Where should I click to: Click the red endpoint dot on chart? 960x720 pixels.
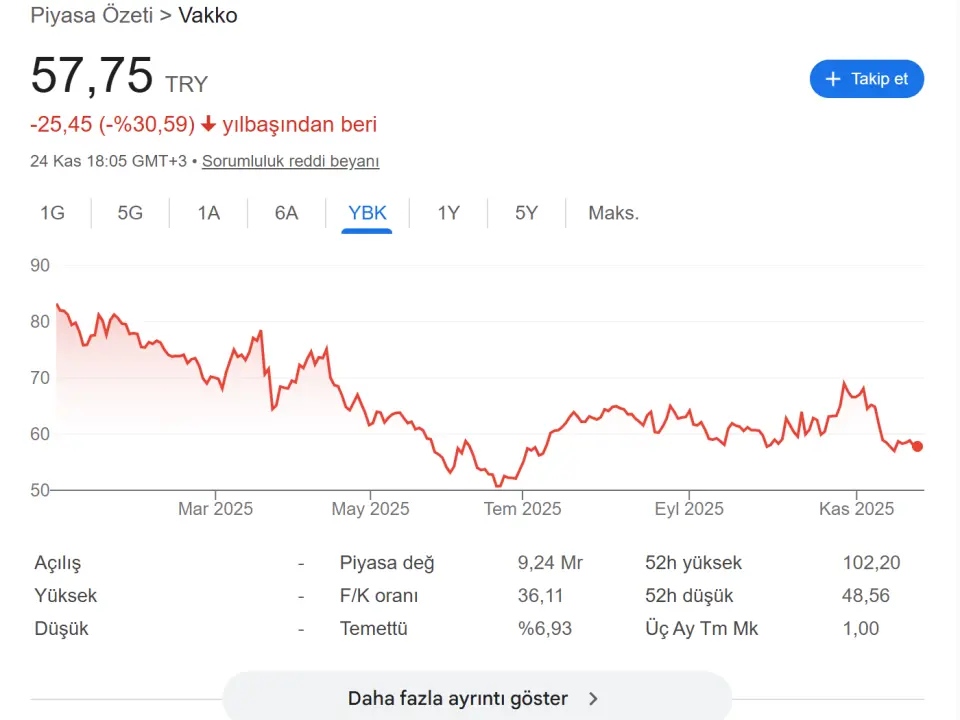pos(917,446)
